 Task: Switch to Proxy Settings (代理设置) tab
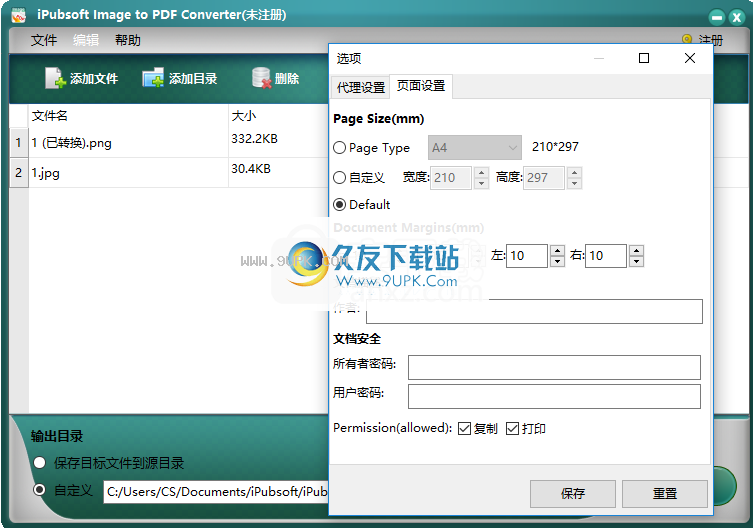[x=361, y=87]
